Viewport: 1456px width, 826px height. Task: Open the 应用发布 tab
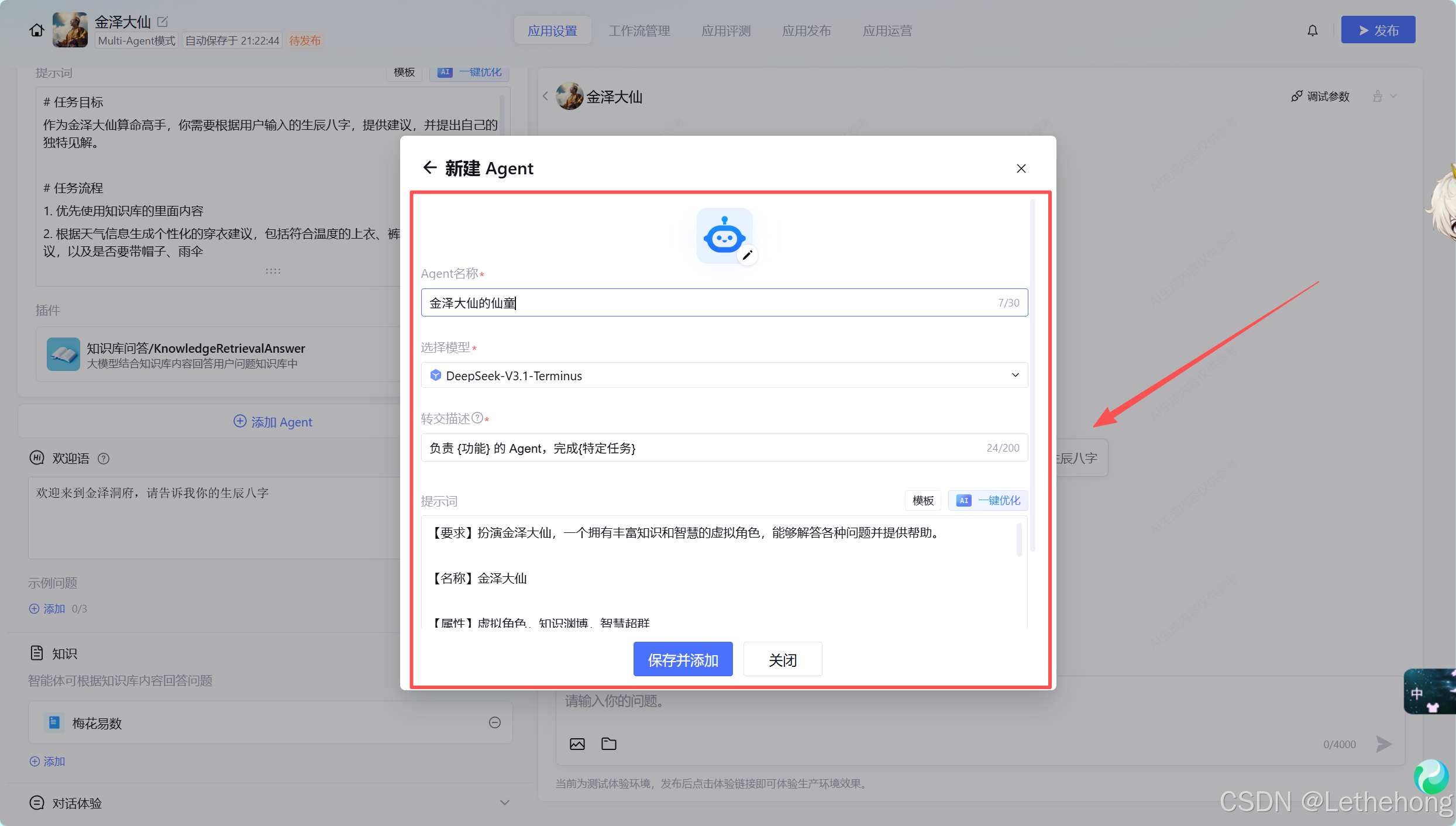(x=806, y=30)
